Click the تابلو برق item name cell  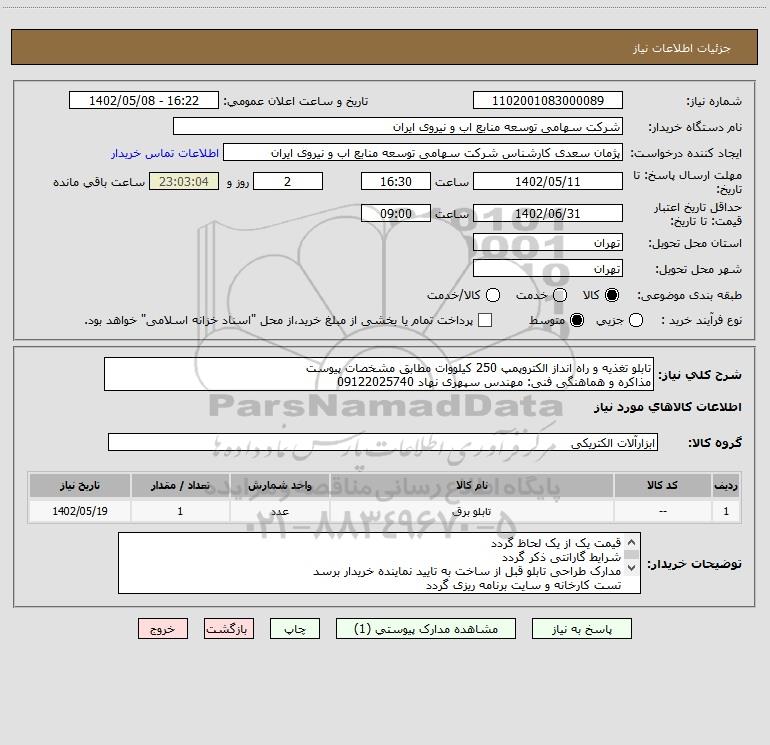coord(471,511)
